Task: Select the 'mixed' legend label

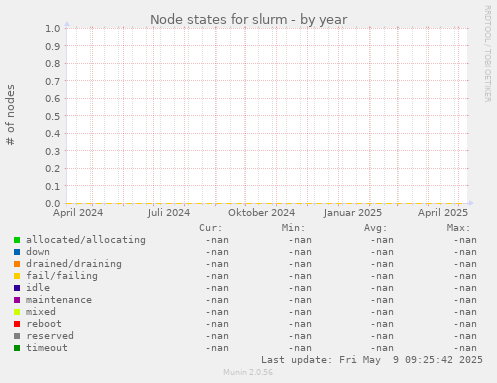Action: pos(41,312)
